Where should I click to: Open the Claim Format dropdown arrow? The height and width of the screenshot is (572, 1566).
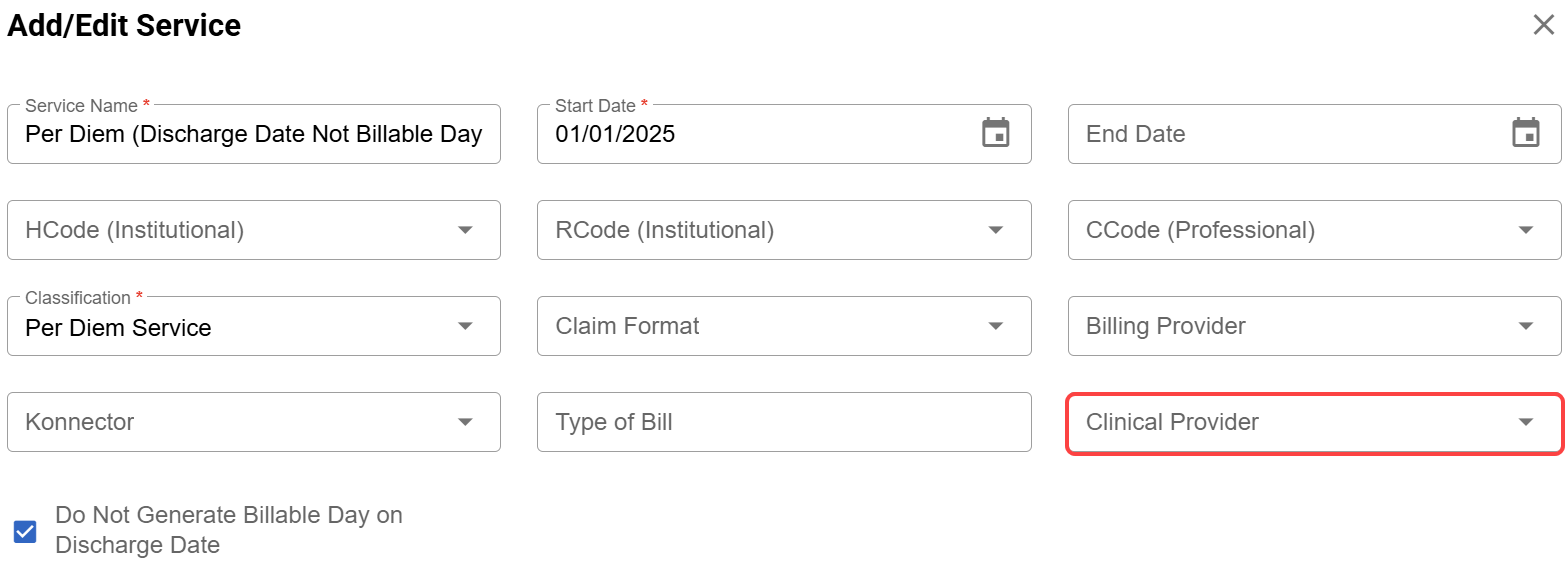point(995,326)
